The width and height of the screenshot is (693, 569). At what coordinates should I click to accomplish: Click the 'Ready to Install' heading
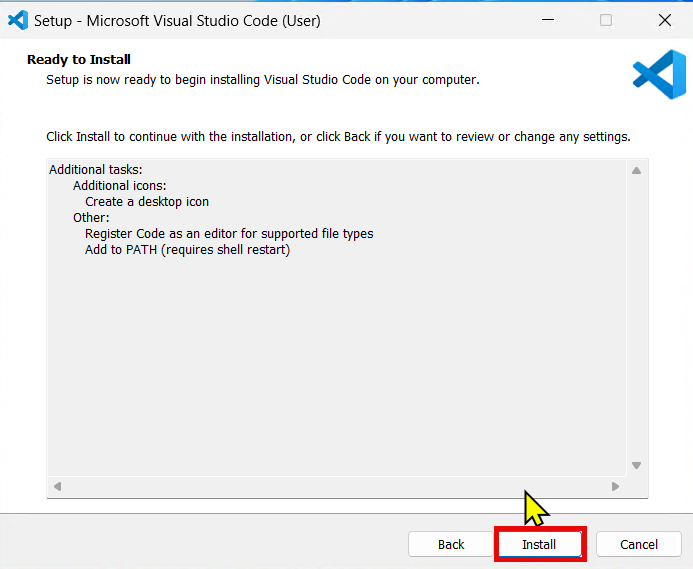(x=79, y=59)
